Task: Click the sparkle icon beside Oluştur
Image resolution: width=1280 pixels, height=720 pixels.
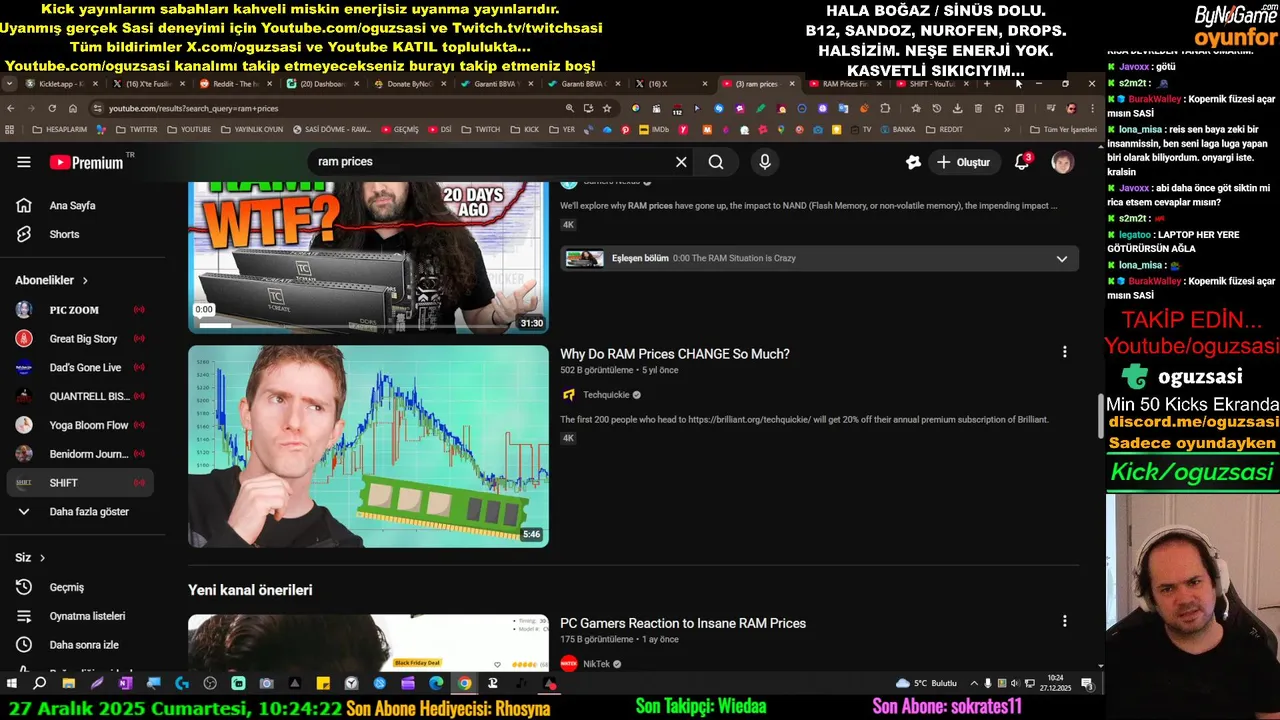Action: 913,162
